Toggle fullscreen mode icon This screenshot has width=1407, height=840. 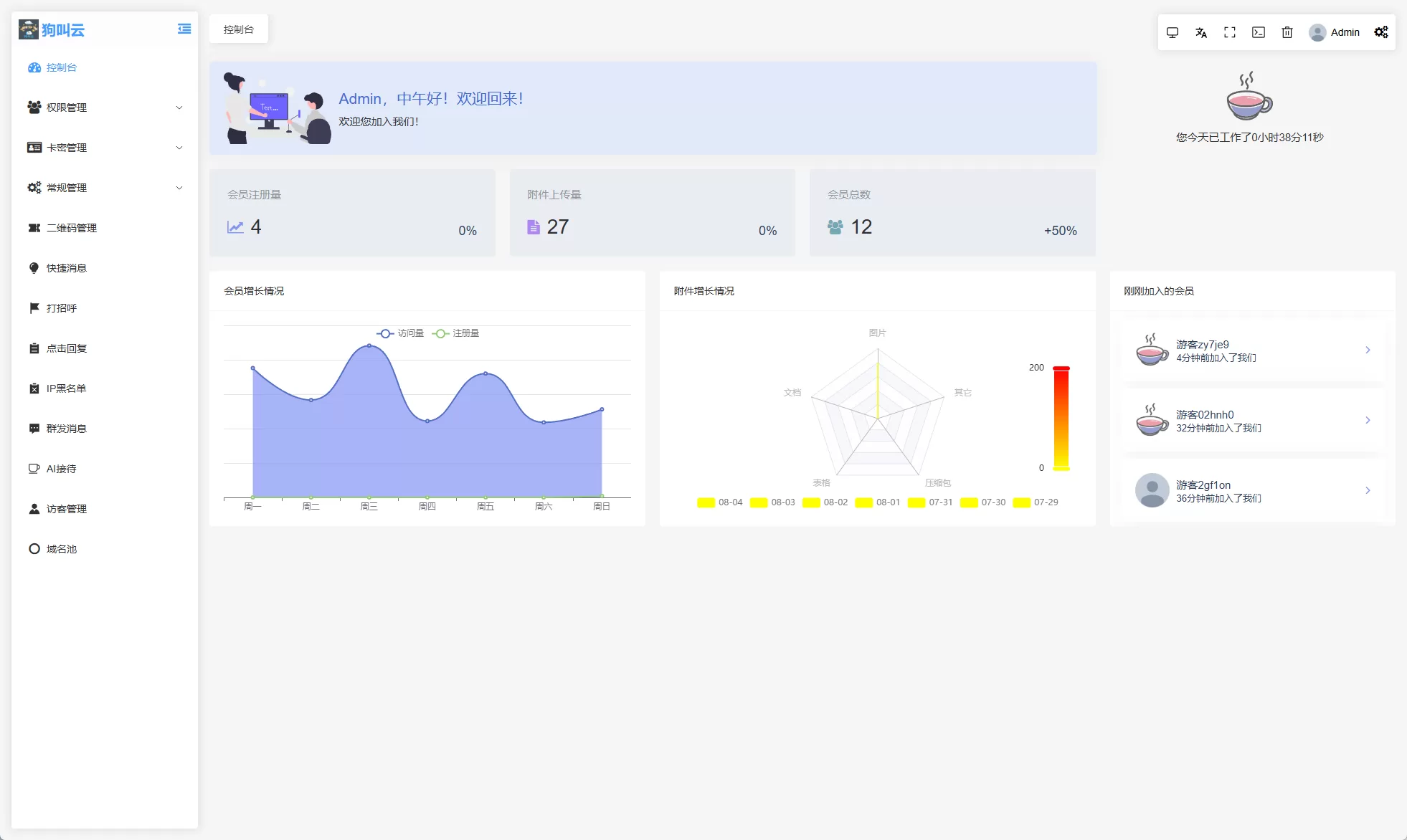1230,32
